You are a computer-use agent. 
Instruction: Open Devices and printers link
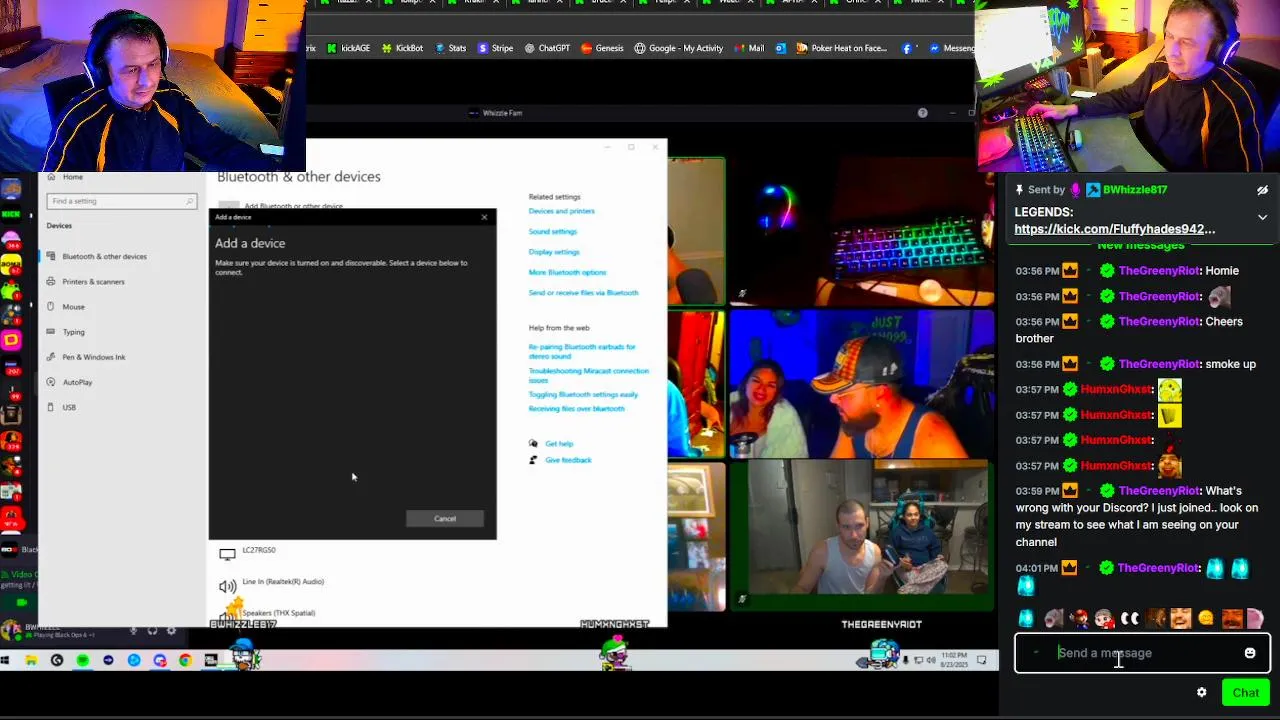pyautogui.click(x=561, y=211)
